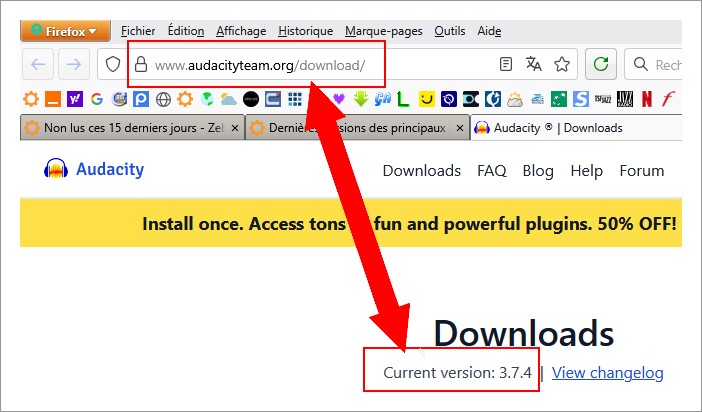
Task: Open the black Jazz Radio bookmark
Action: (x=625, y=99)
